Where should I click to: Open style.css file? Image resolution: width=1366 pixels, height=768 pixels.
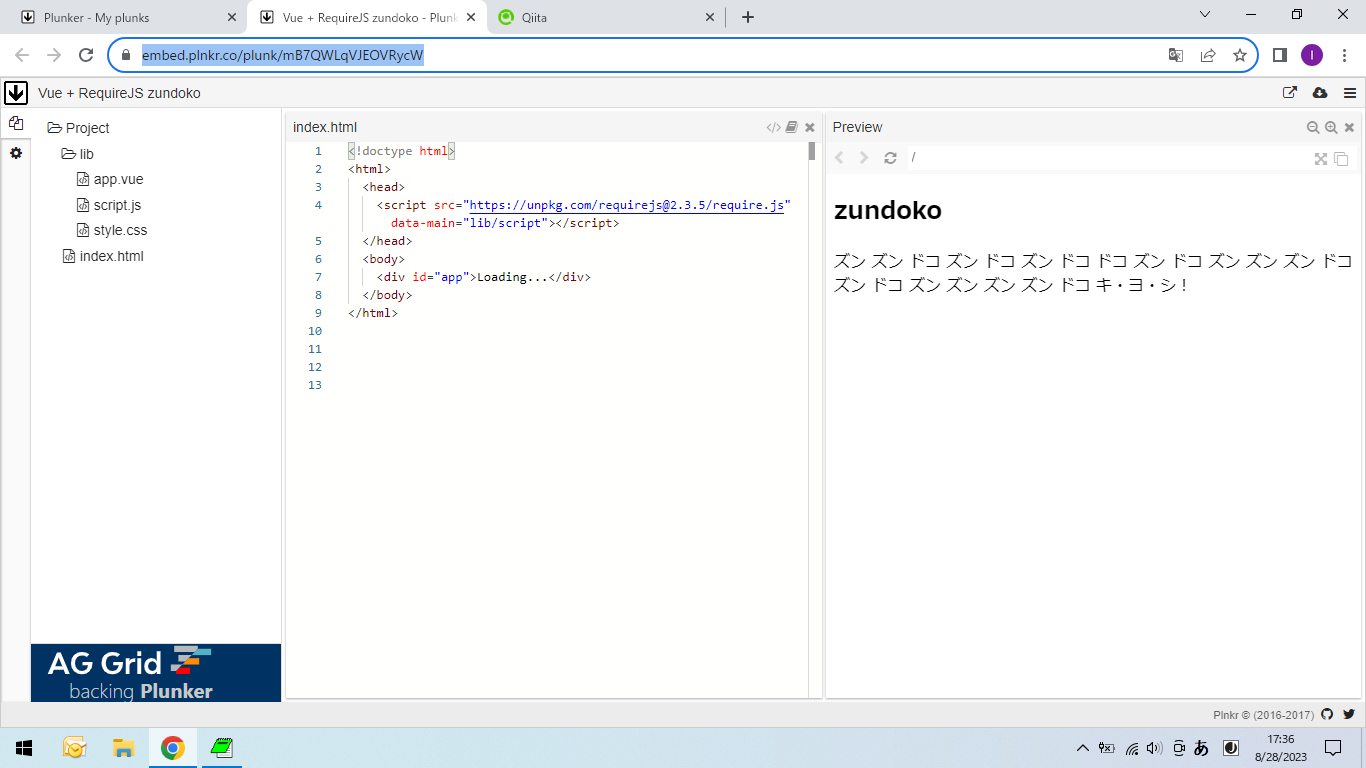point(112,230)
